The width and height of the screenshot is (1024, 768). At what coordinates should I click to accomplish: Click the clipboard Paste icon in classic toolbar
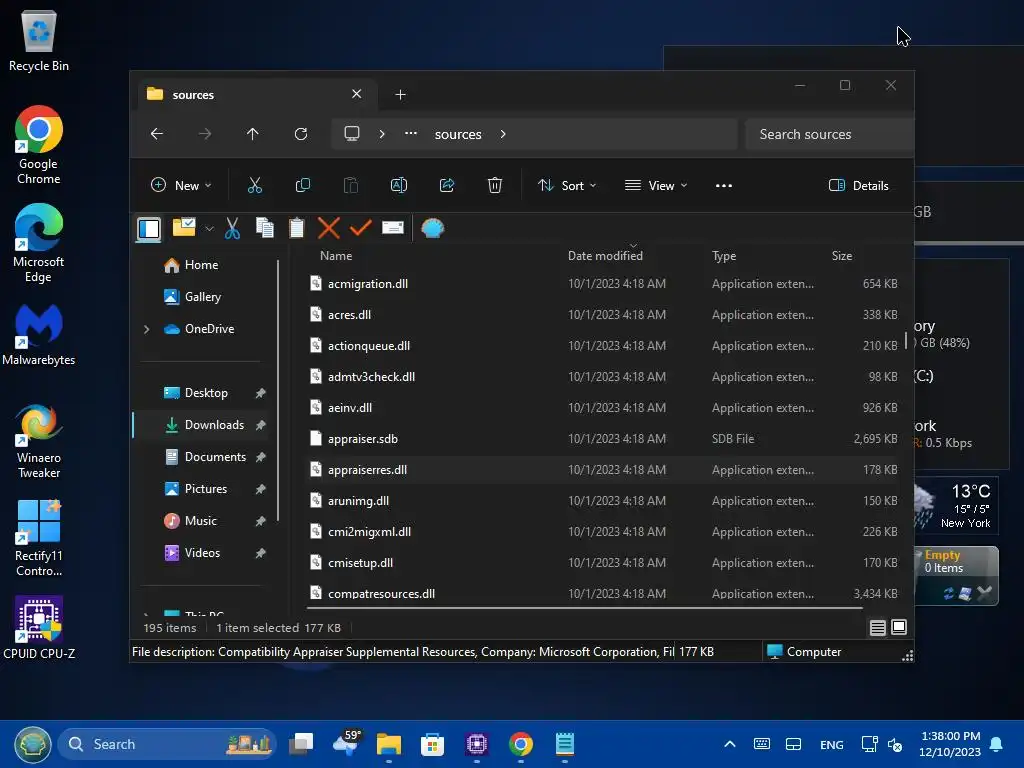296,227
